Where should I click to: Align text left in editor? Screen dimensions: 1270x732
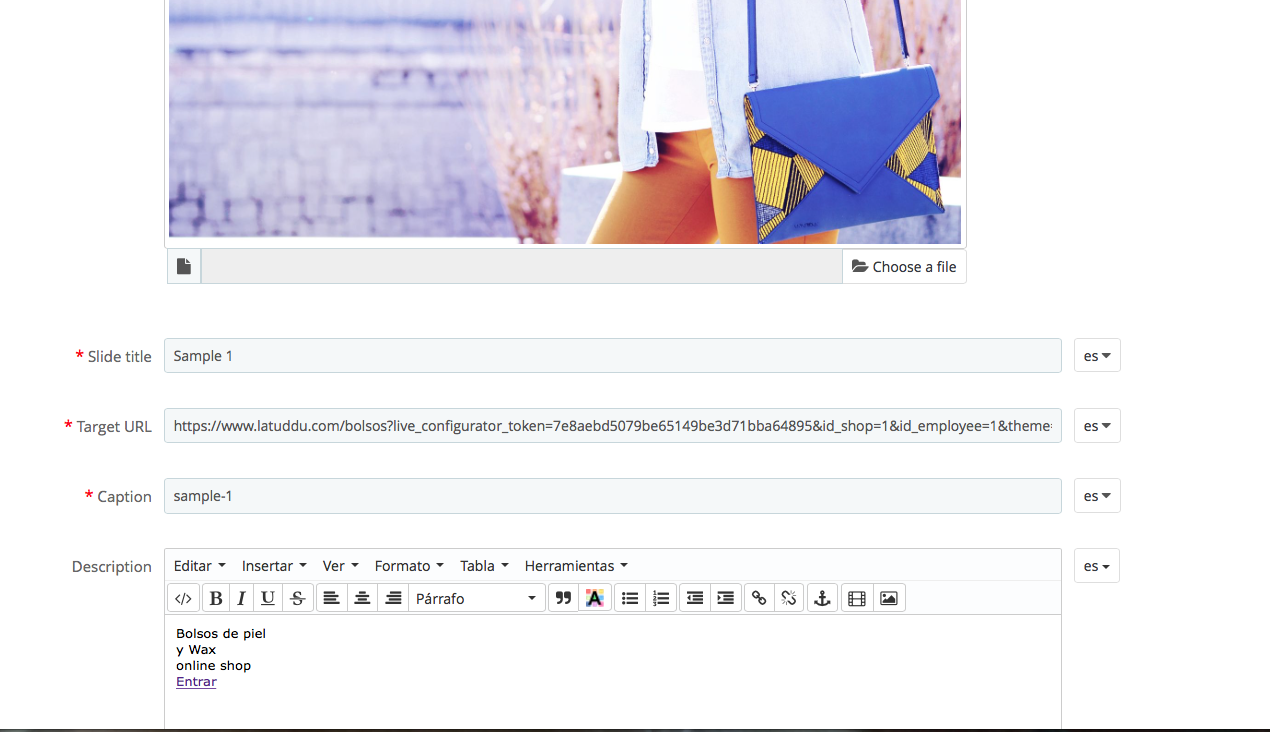click(x=331, y=598)
